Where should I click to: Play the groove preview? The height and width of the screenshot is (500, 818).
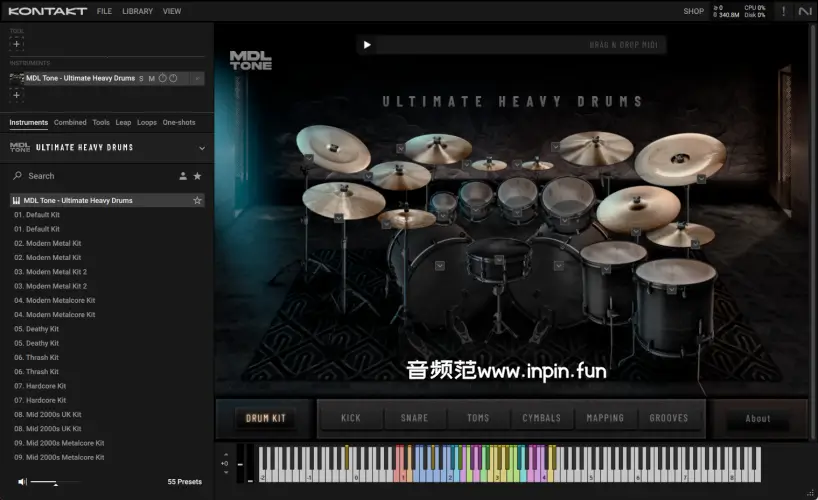pyautogui.click(x=367, y=45)
